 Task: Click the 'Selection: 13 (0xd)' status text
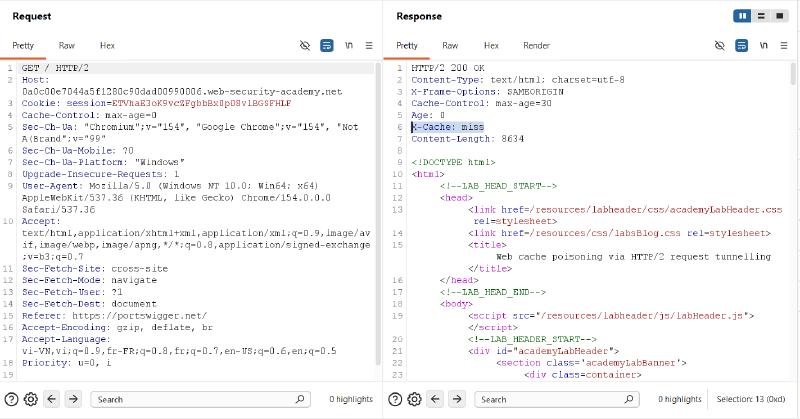[x=751, y=399]
